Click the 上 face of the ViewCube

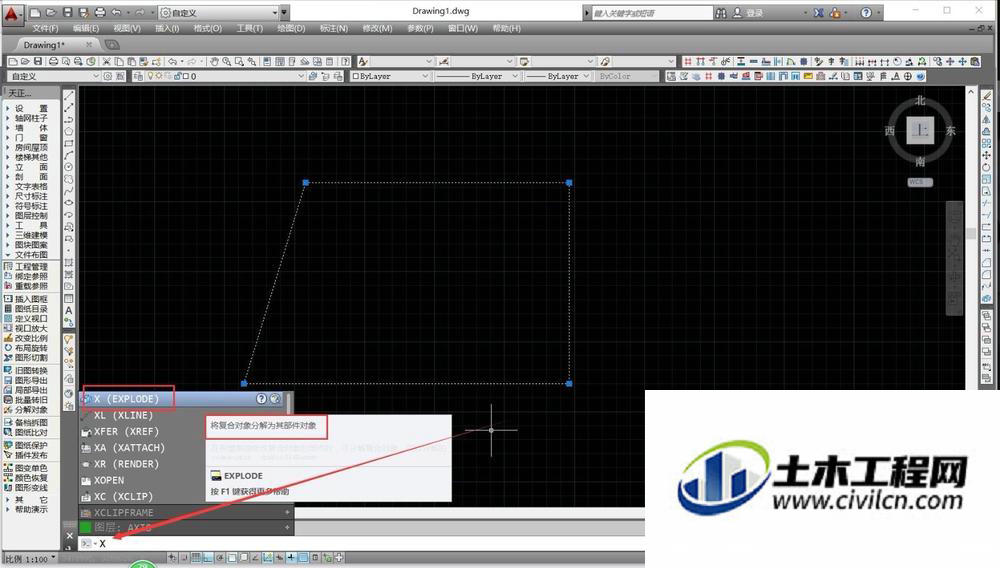click(920, 130)
